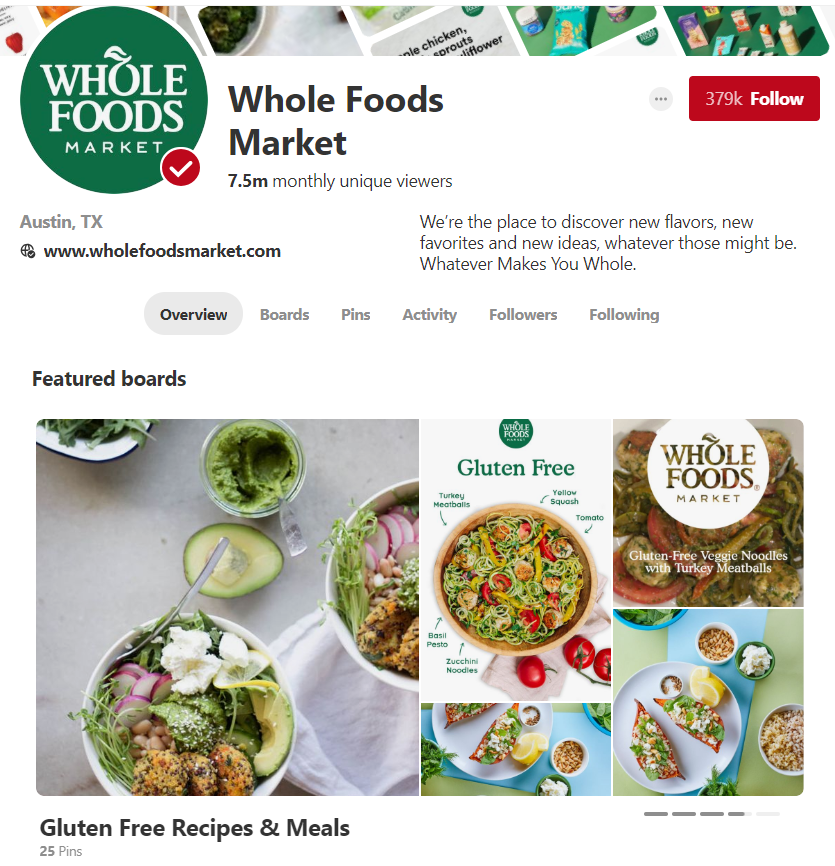Visit www.wholefoodsmarket.com link
The width and height of the screenshot is (835, 866).
coord(162,251)
